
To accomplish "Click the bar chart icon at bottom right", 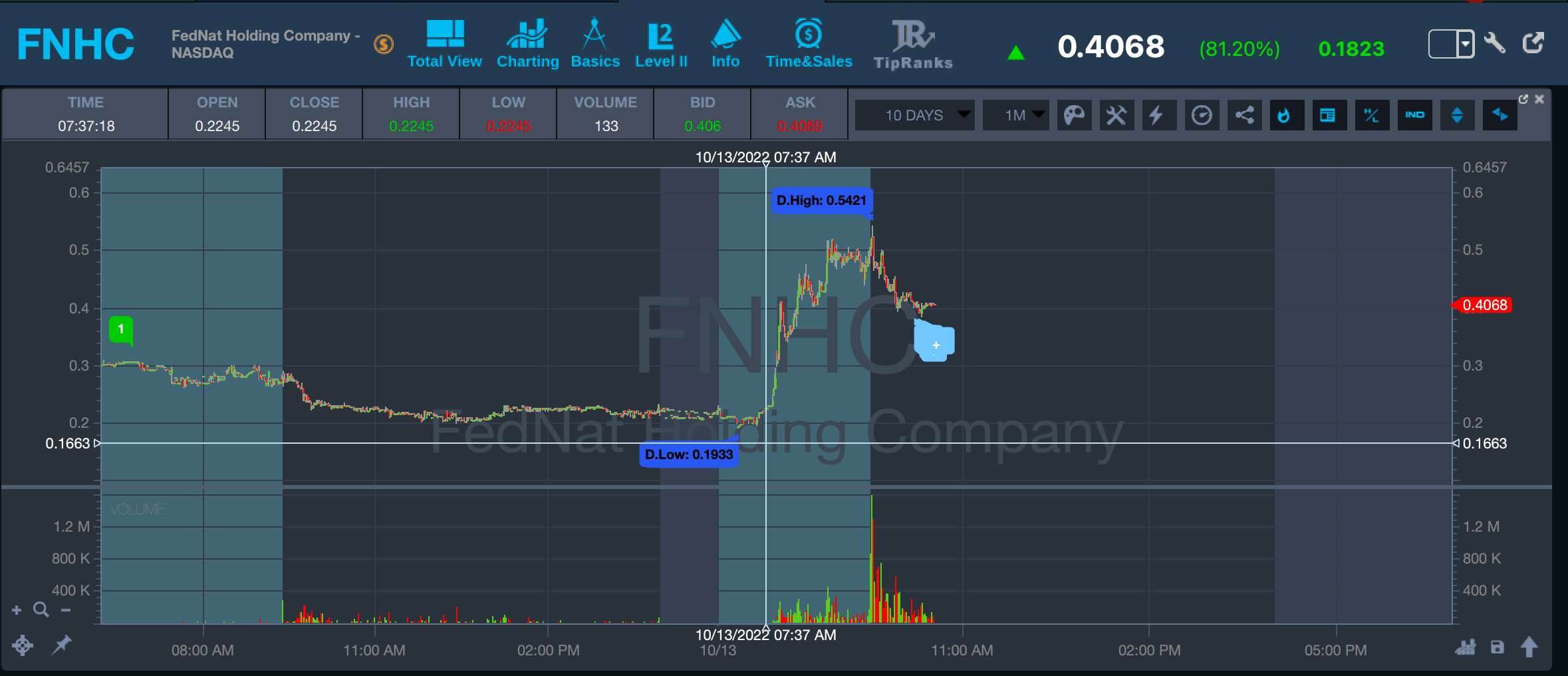I will click(1466, 646).
